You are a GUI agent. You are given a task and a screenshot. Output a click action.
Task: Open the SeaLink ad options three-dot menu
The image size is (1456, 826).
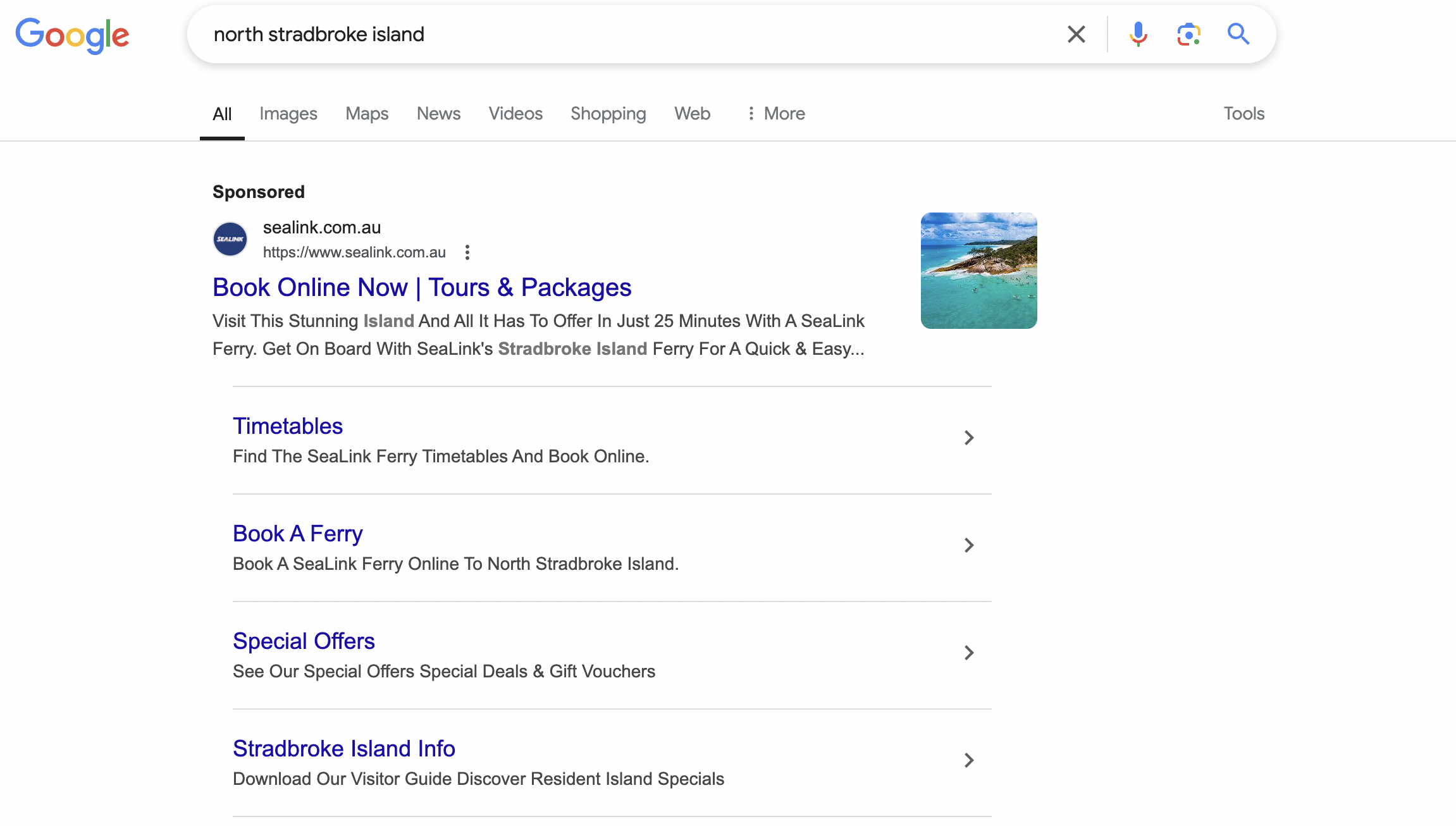467,252
